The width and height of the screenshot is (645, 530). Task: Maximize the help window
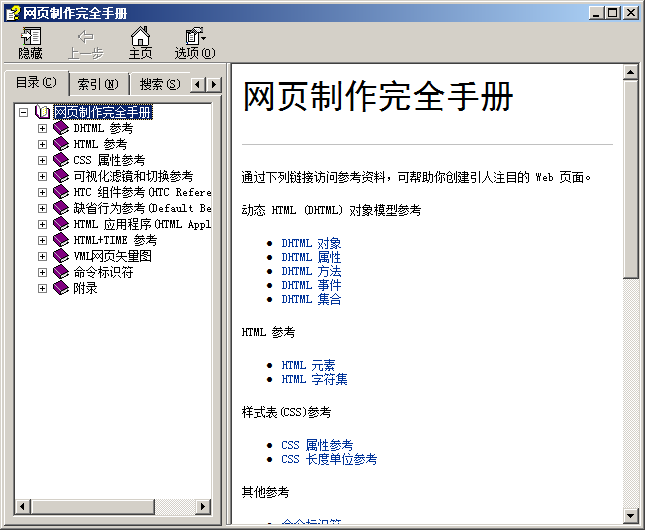(613, 13)
